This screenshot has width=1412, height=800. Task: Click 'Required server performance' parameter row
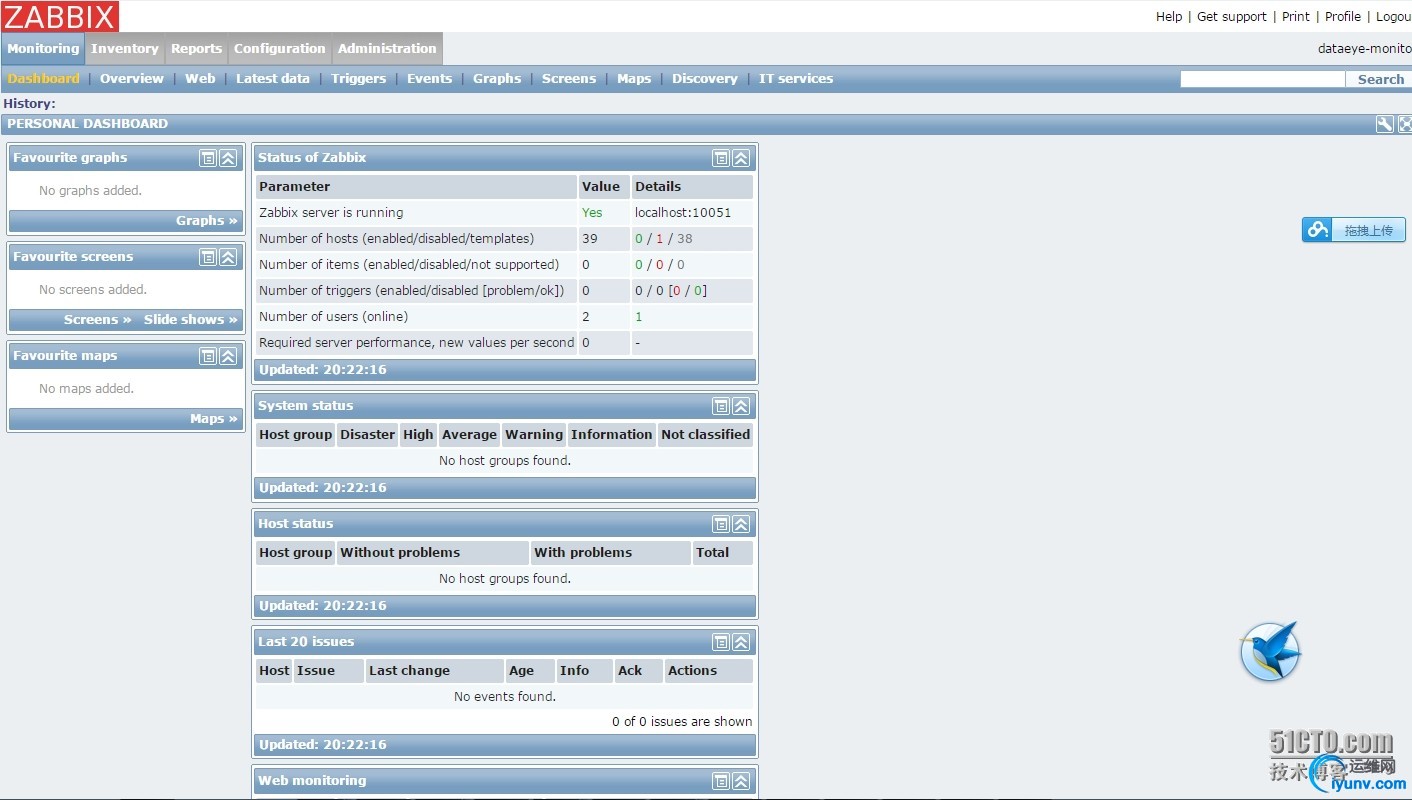[x=504, y=343]
